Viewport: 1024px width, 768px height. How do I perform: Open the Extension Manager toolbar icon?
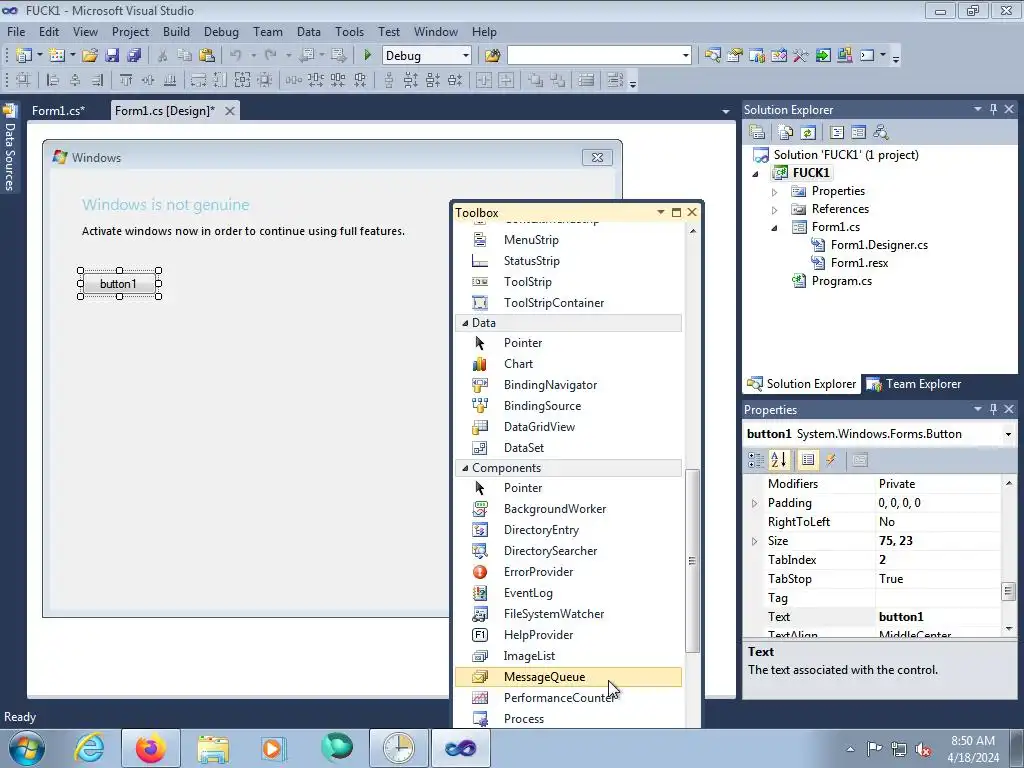844,56
